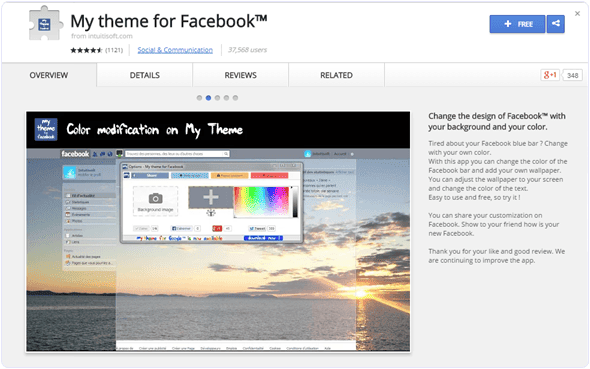Switch to the REVIEWS tab
The image size is (590, 369).
(x=240, y=75)
